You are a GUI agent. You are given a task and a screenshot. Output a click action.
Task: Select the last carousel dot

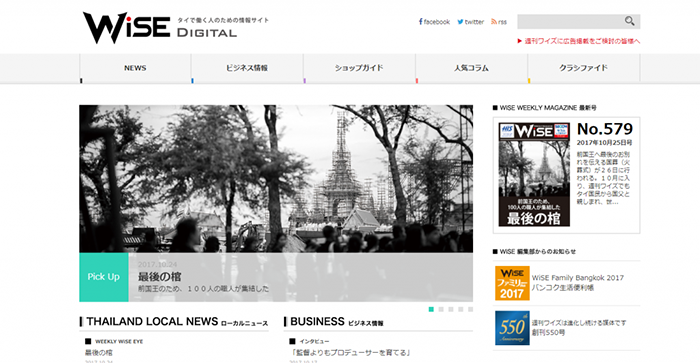470,309
